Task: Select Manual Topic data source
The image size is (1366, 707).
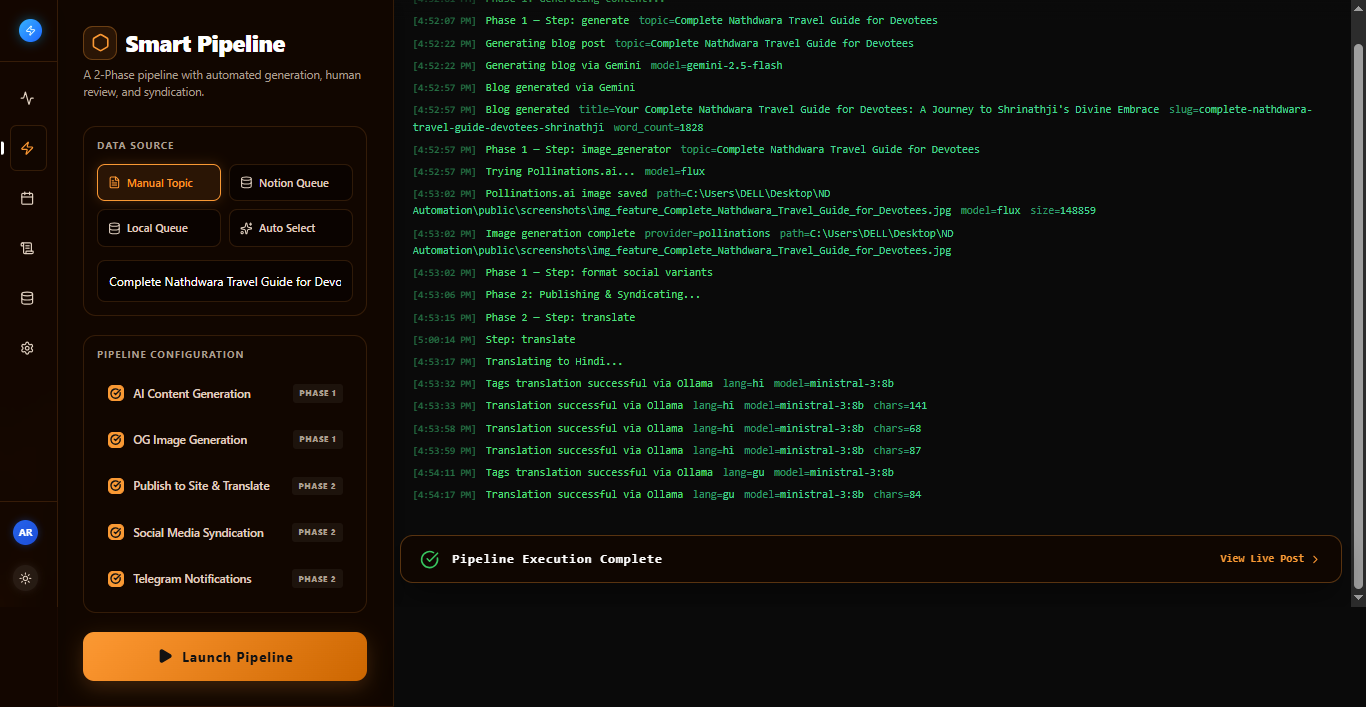Action: pos(159,183)
